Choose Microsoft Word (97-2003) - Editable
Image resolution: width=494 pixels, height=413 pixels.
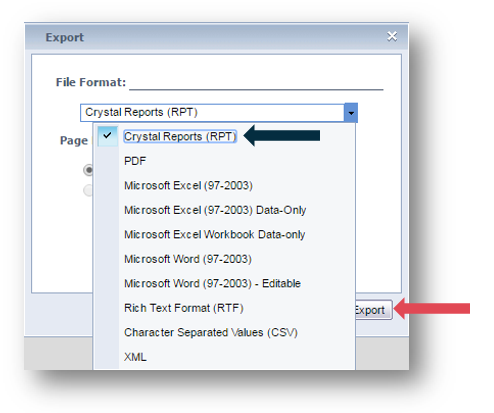point(212,283)
